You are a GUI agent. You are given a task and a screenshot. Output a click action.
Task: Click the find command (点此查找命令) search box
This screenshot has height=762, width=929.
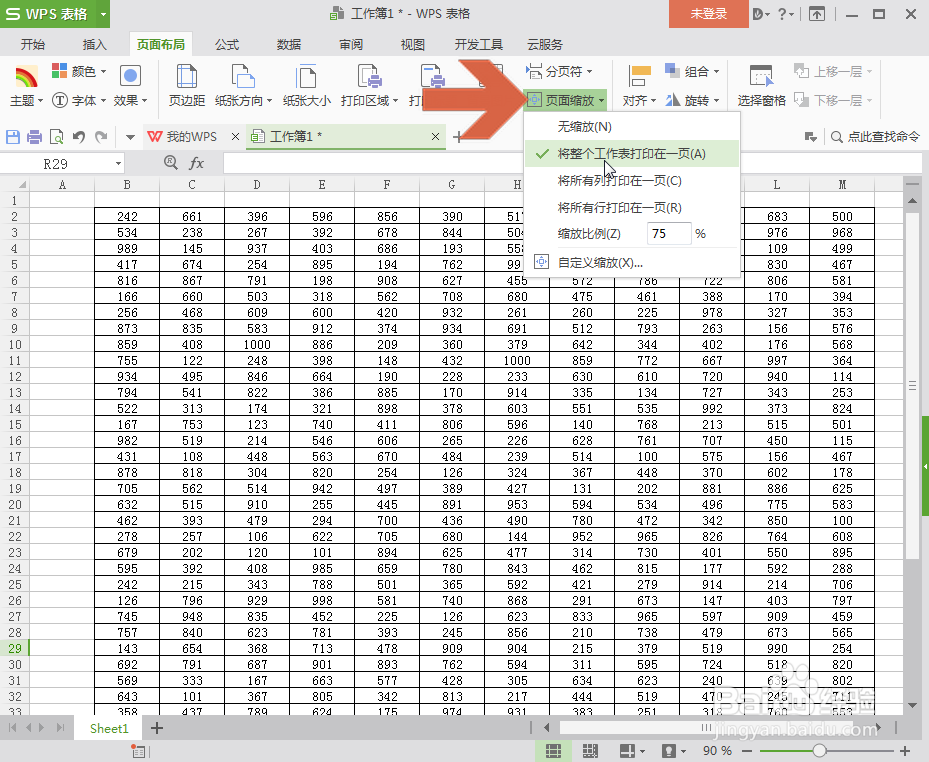point(876,137)
